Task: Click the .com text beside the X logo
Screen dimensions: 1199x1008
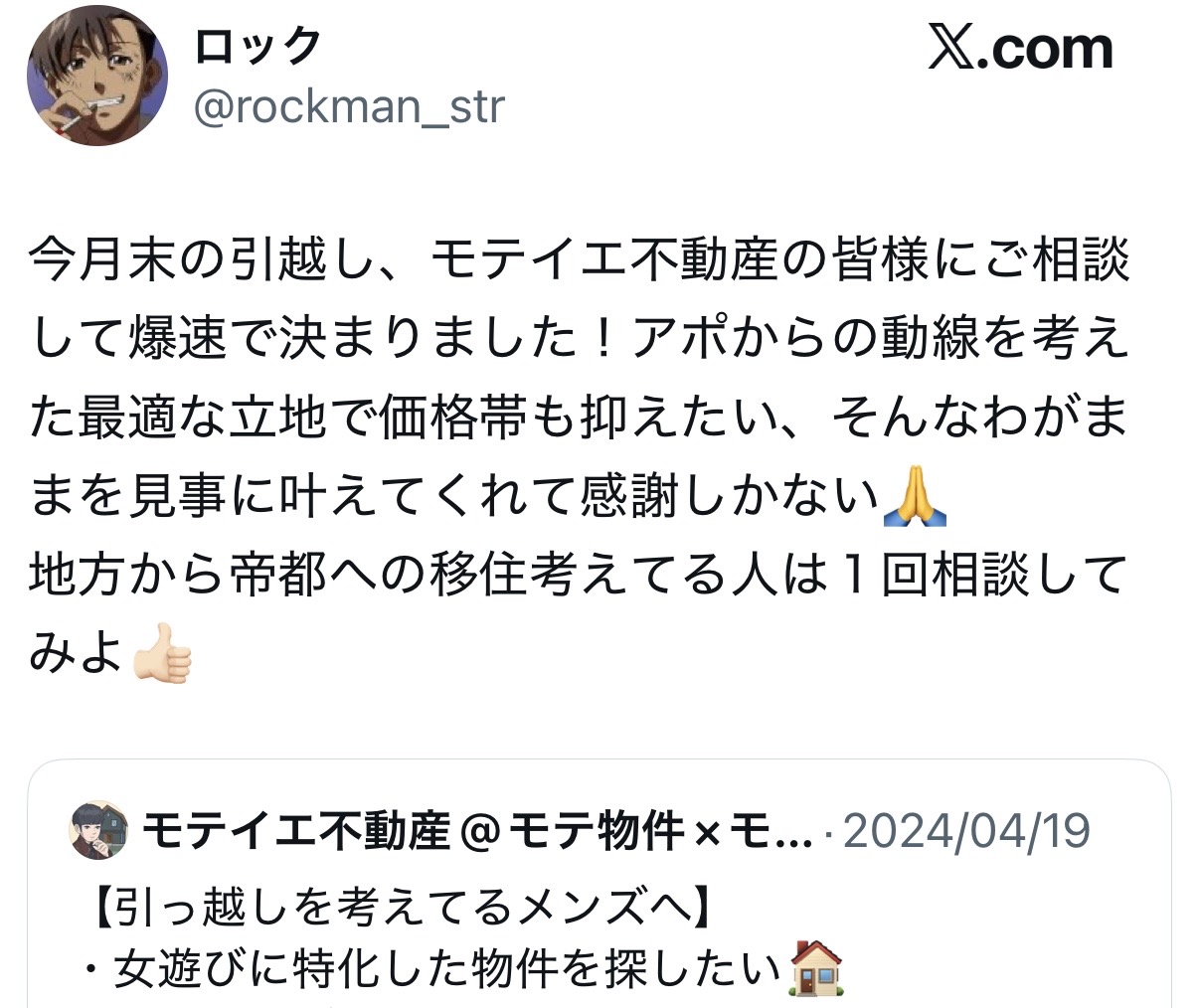Action: click(x=1045, y=49)
